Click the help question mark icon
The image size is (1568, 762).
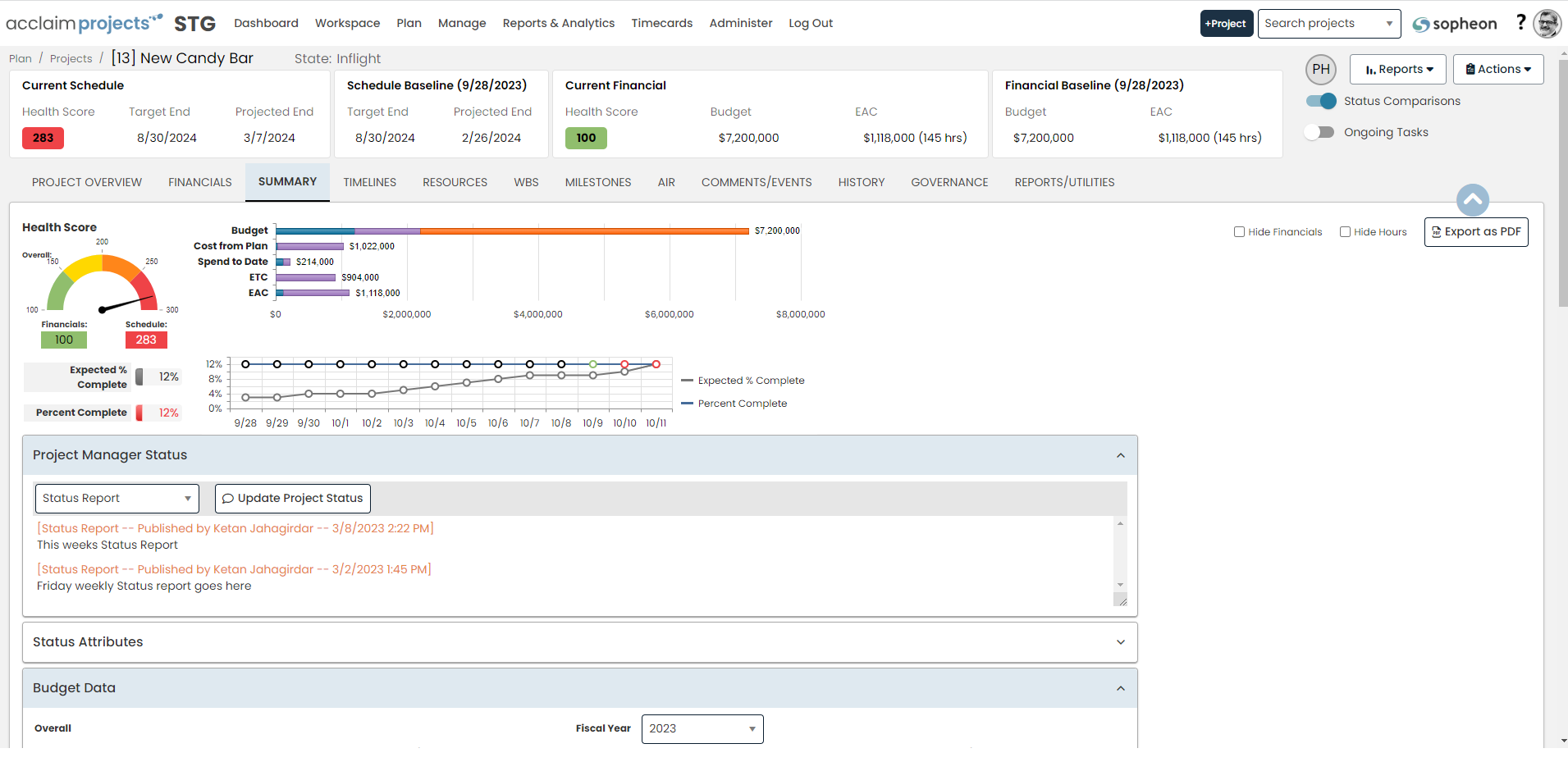[x=1520, y=22]
